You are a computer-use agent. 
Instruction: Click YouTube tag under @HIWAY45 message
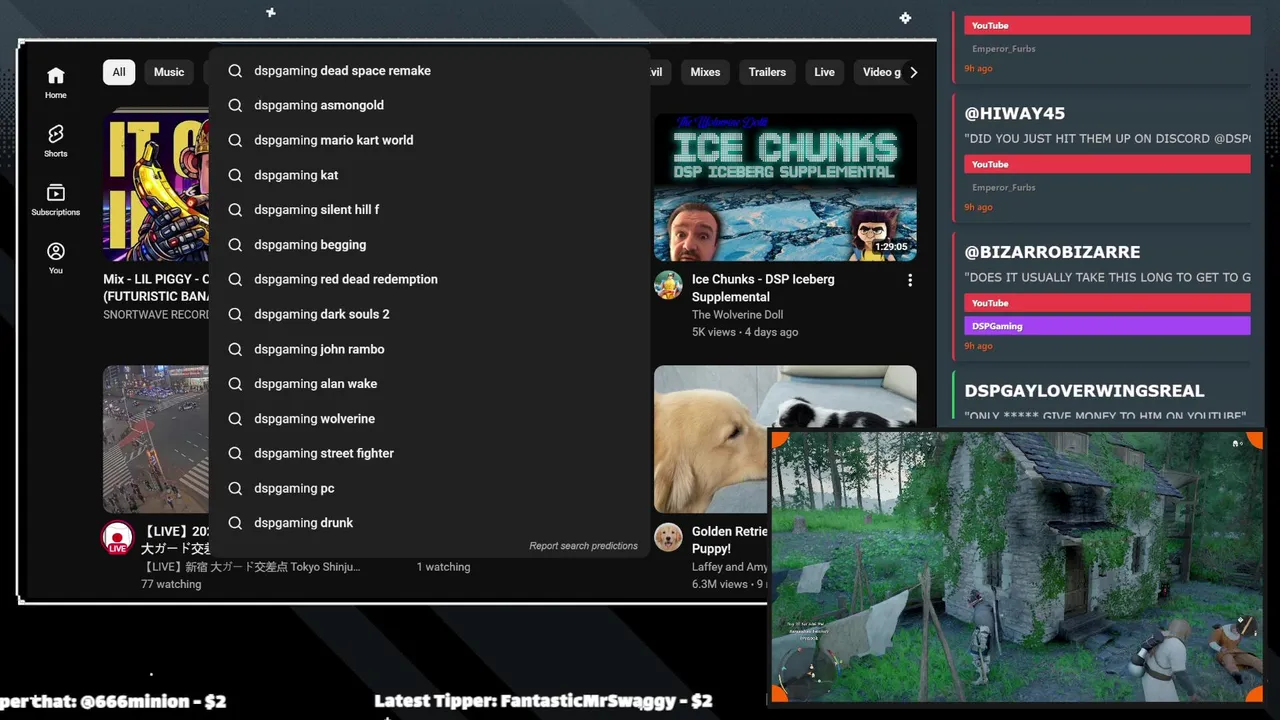[x=1107, y=164]
